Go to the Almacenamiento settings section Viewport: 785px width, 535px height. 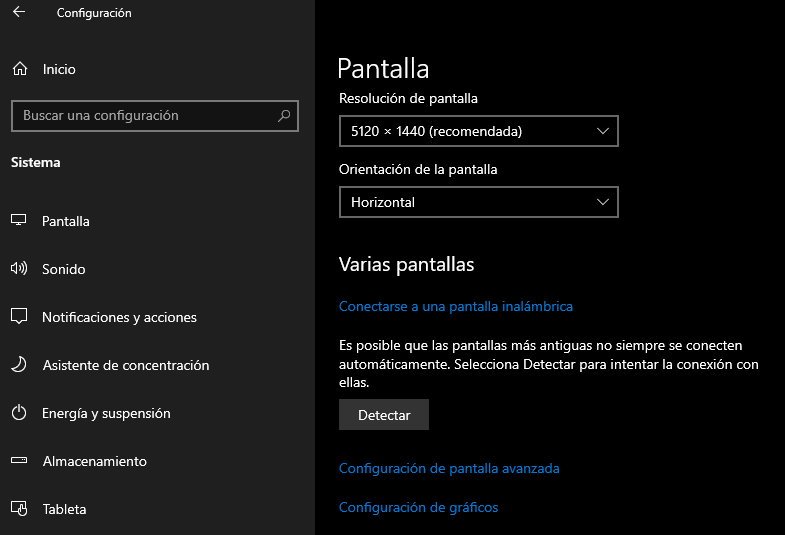[94, 461]
